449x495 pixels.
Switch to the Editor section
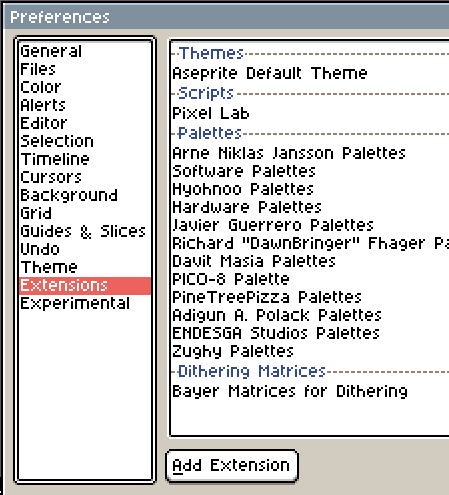[x=85, y=123]
